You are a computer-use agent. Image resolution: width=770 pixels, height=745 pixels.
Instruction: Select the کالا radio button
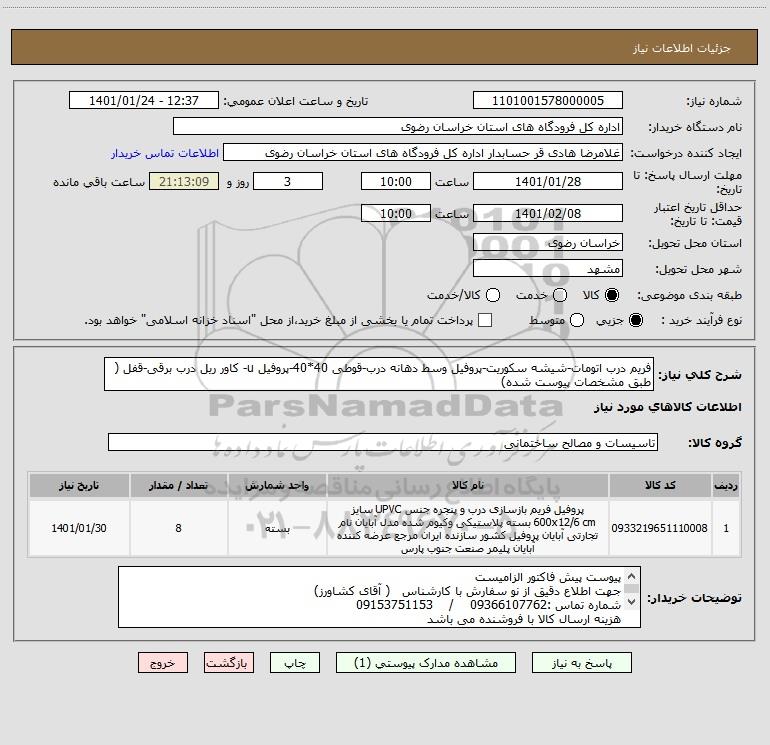click(612, 295)
